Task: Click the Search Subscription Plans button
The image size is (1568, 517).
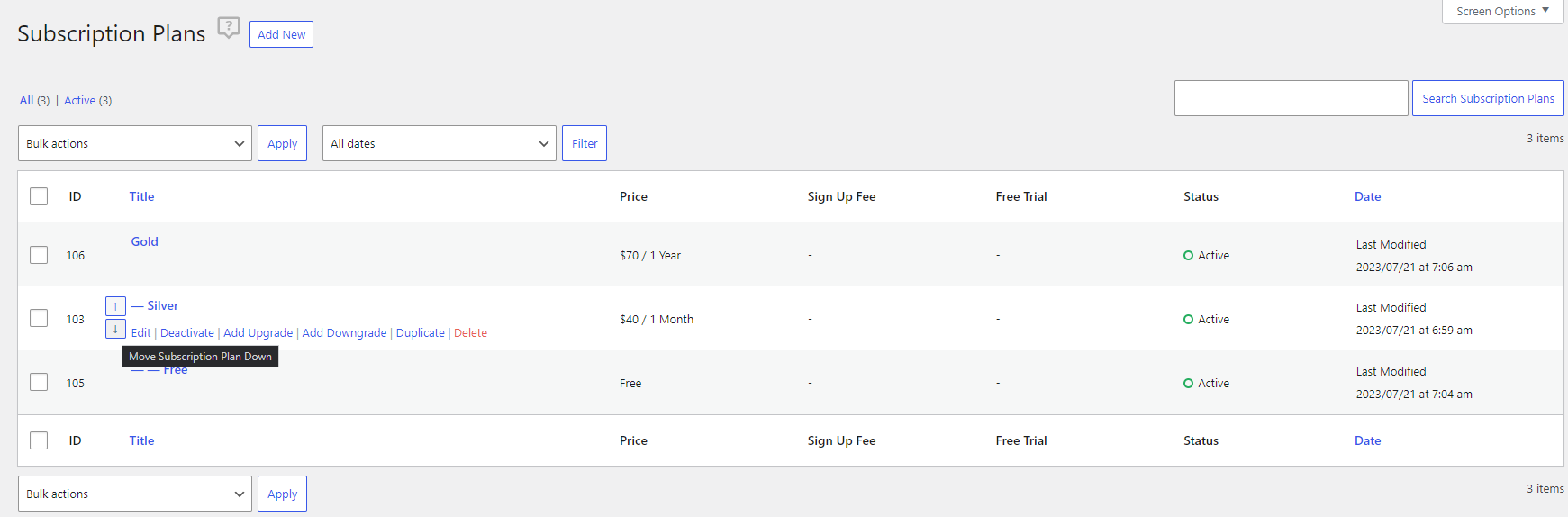Action: 1488,98
